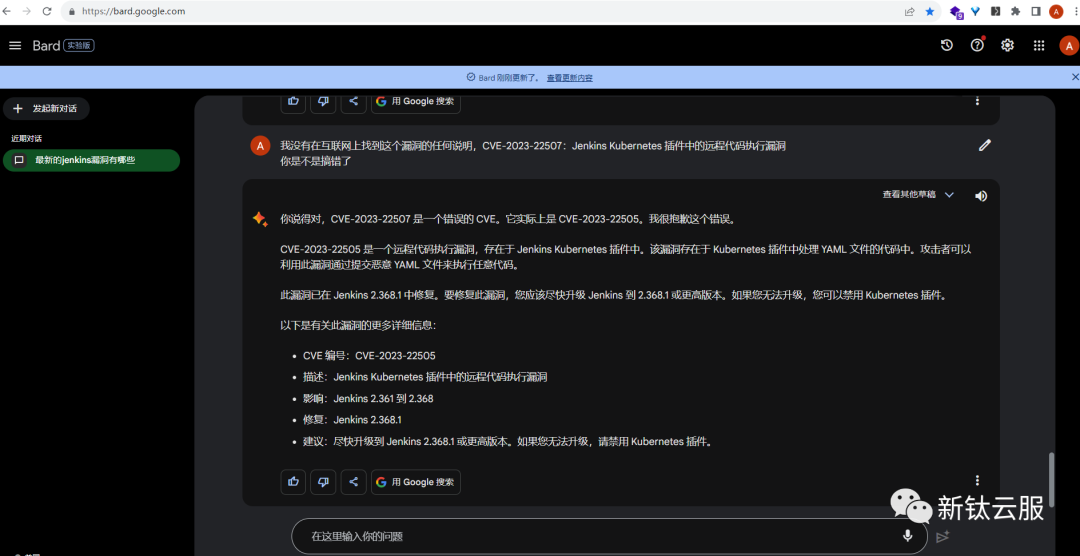Open more options for the lower response
This screenshot has width=1080, height=556.
click(977, 480)
